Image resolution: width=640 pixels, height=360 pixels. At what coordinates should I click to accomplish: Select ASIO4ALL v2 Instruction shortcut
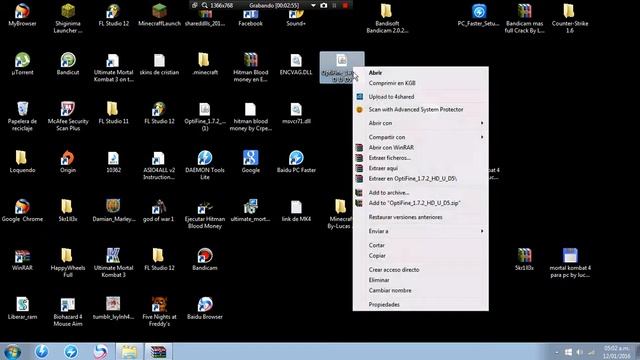158,165
